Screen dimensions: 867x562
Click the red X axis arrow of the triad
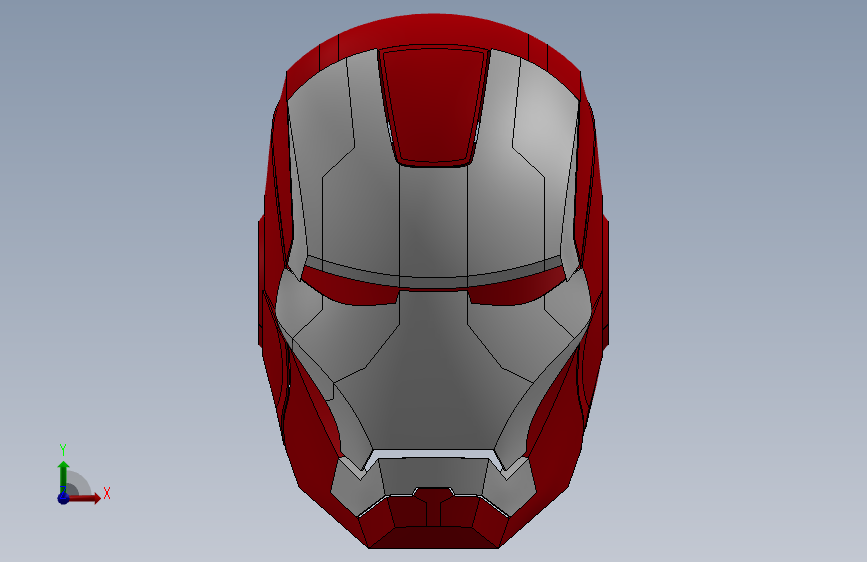pos(84,498)
